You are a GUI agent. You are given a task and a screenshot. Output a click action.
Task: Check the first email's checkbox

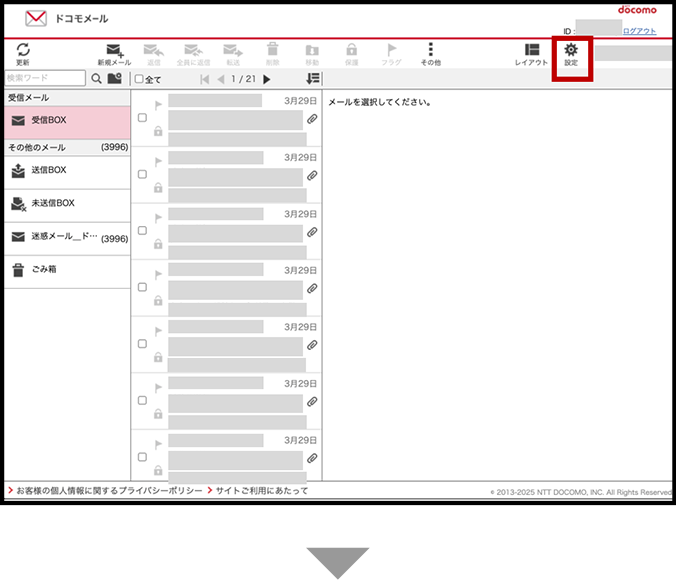point(142,118)
